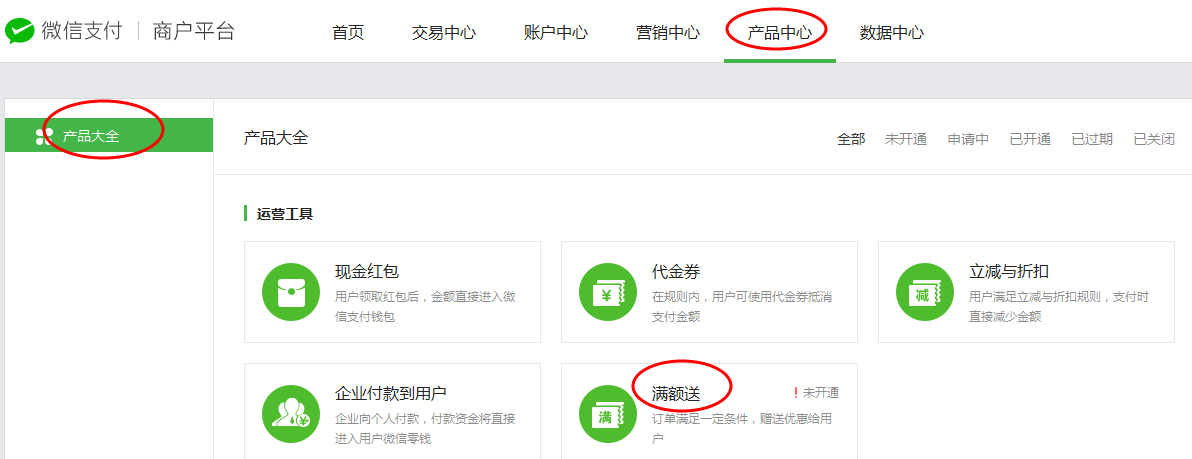
Task: Click 立减与折扣 description text
Action: (x=1059, y=306)
